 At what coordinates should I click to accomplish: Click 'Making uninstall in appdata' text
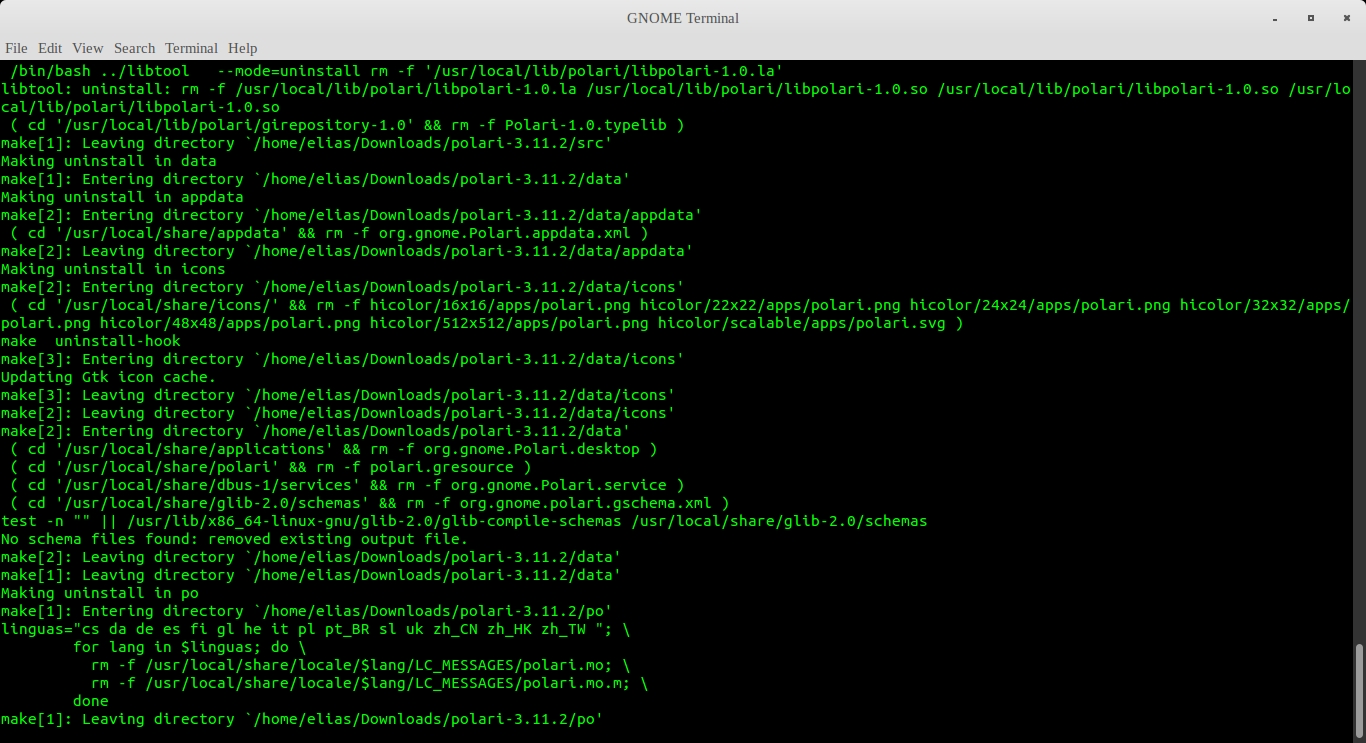[122, 197]
